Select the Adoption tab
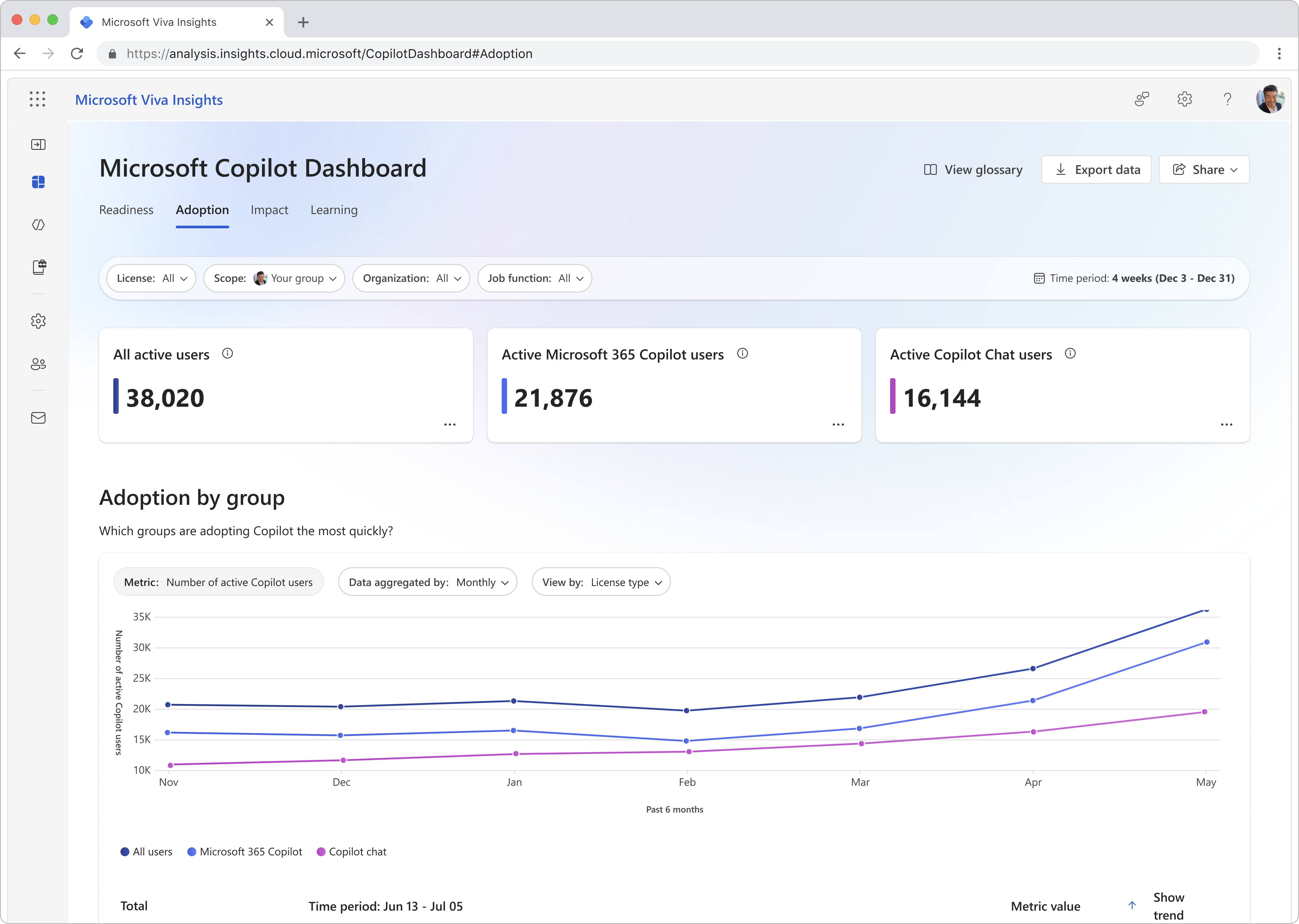The height and width of the screenshot is (924, 1299). [x=203, y=210]
